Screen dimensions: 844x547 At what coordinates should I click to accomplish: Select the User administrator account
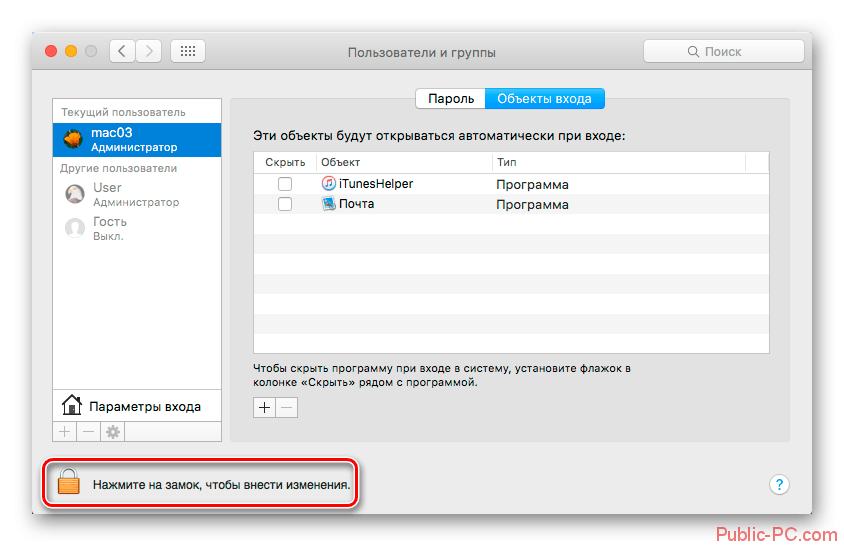[x=122, y=194]
